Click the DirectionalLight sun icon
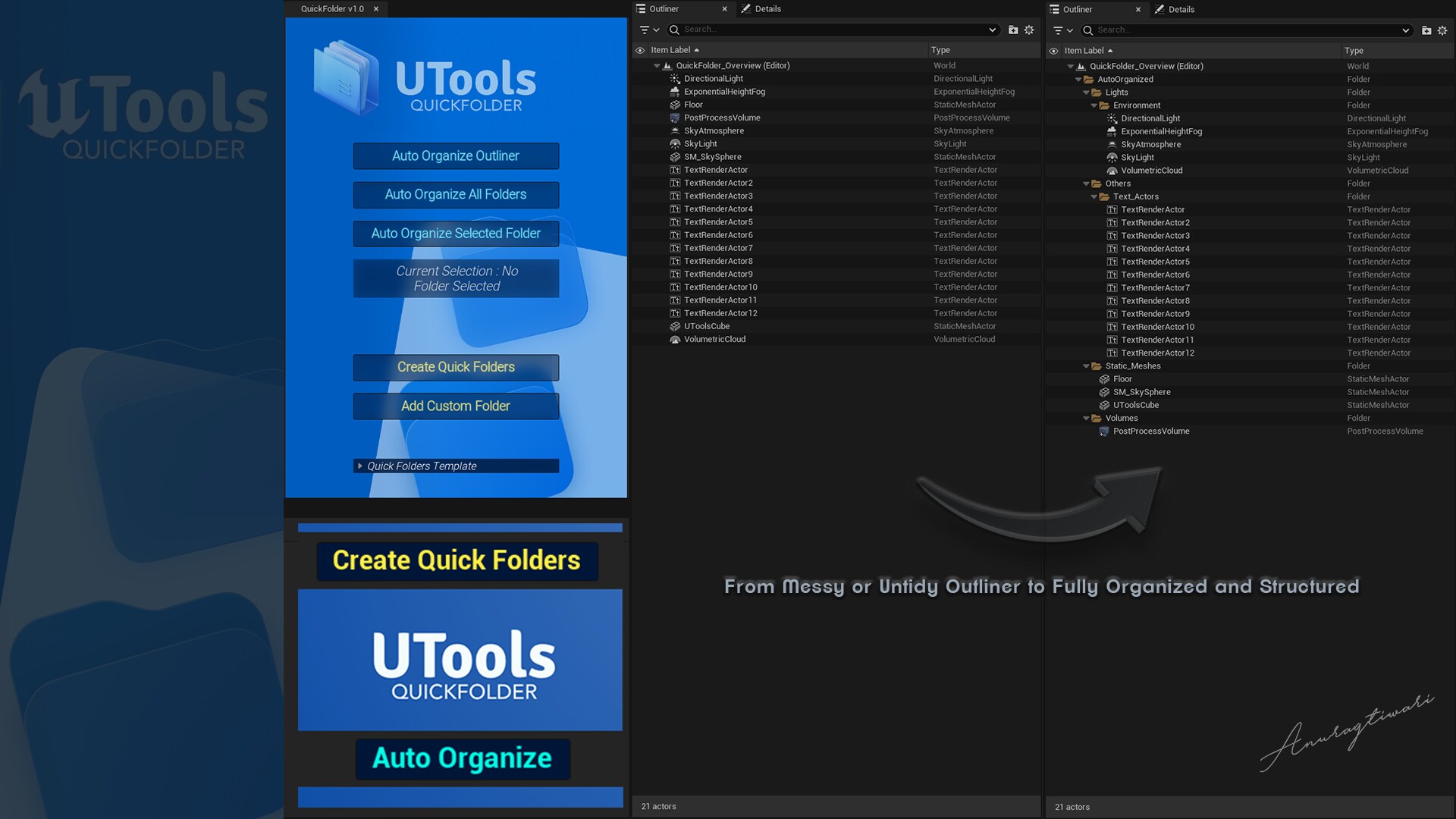This screenshot has width=1456, height=819. [x=675, y=78]
